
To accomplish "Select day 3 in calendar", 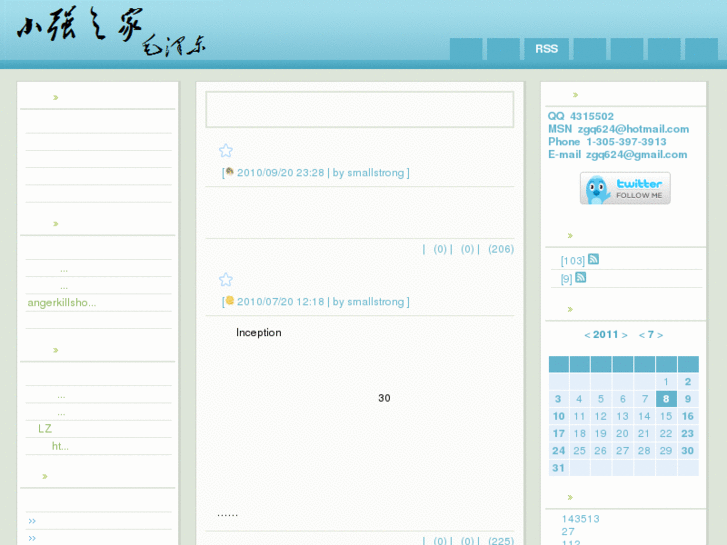I will pyautogui.click(x=558, y=399).
